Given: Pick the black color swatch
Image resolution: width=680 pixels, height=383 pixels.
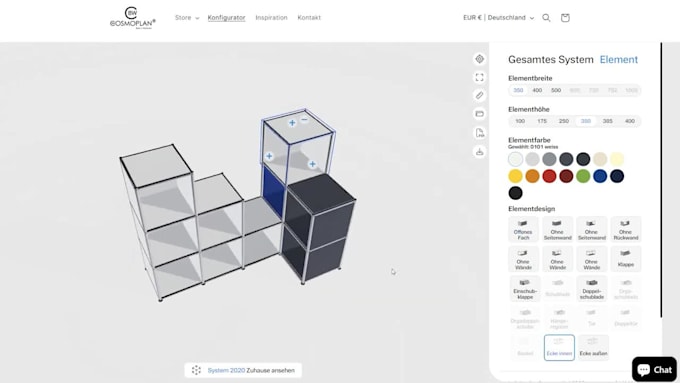Looking at the screenshot, I should 516,193.
